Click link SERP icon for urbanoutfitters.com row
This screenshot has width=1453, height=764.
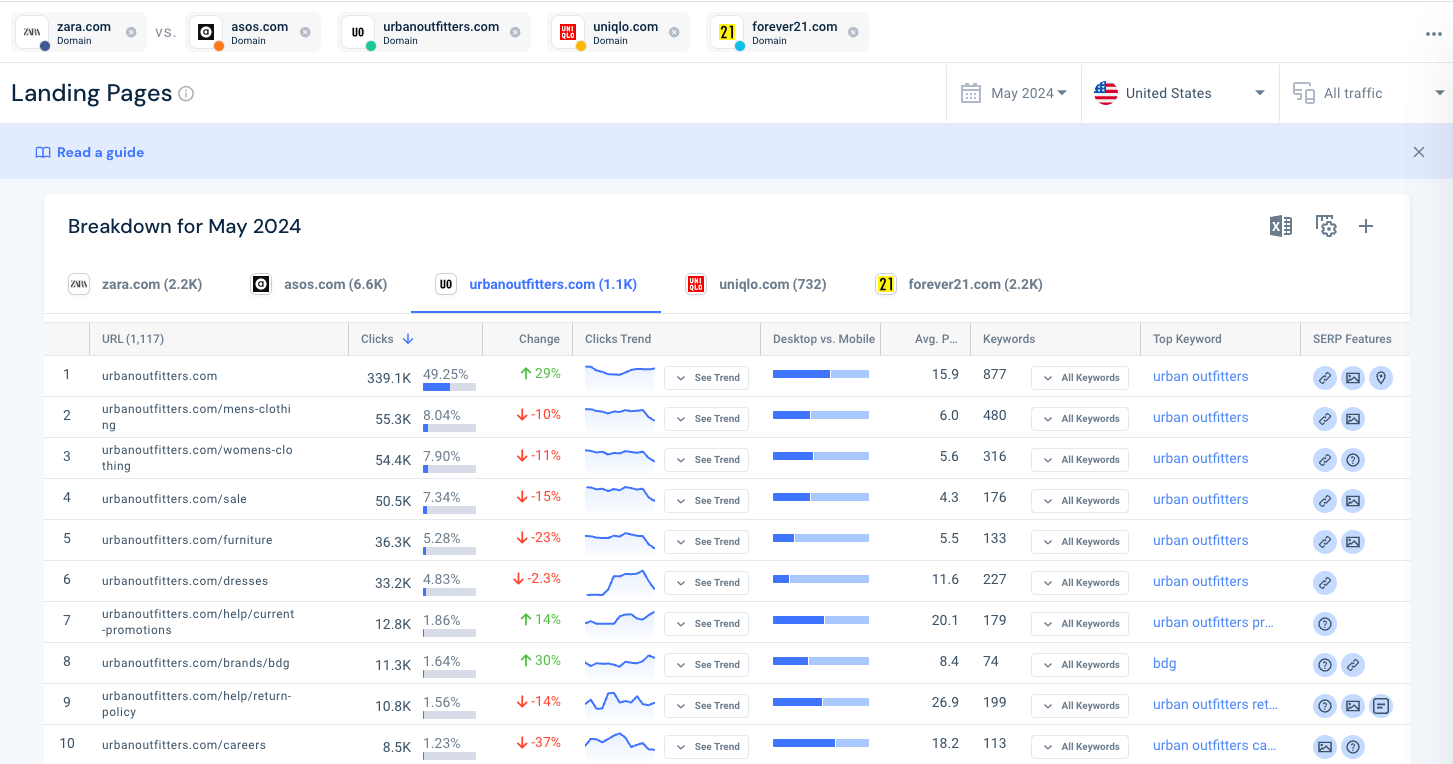coord(1325,378)
